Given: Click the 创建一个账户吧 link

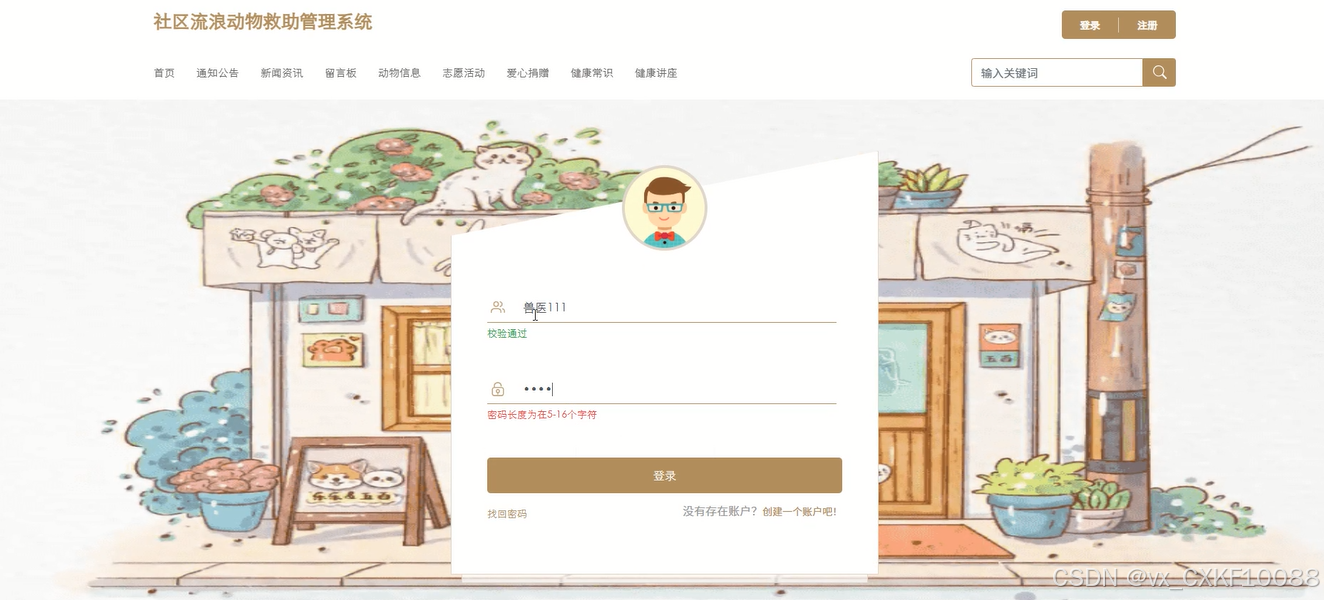Looking at the screenshot, I should (x=799, y=511).
